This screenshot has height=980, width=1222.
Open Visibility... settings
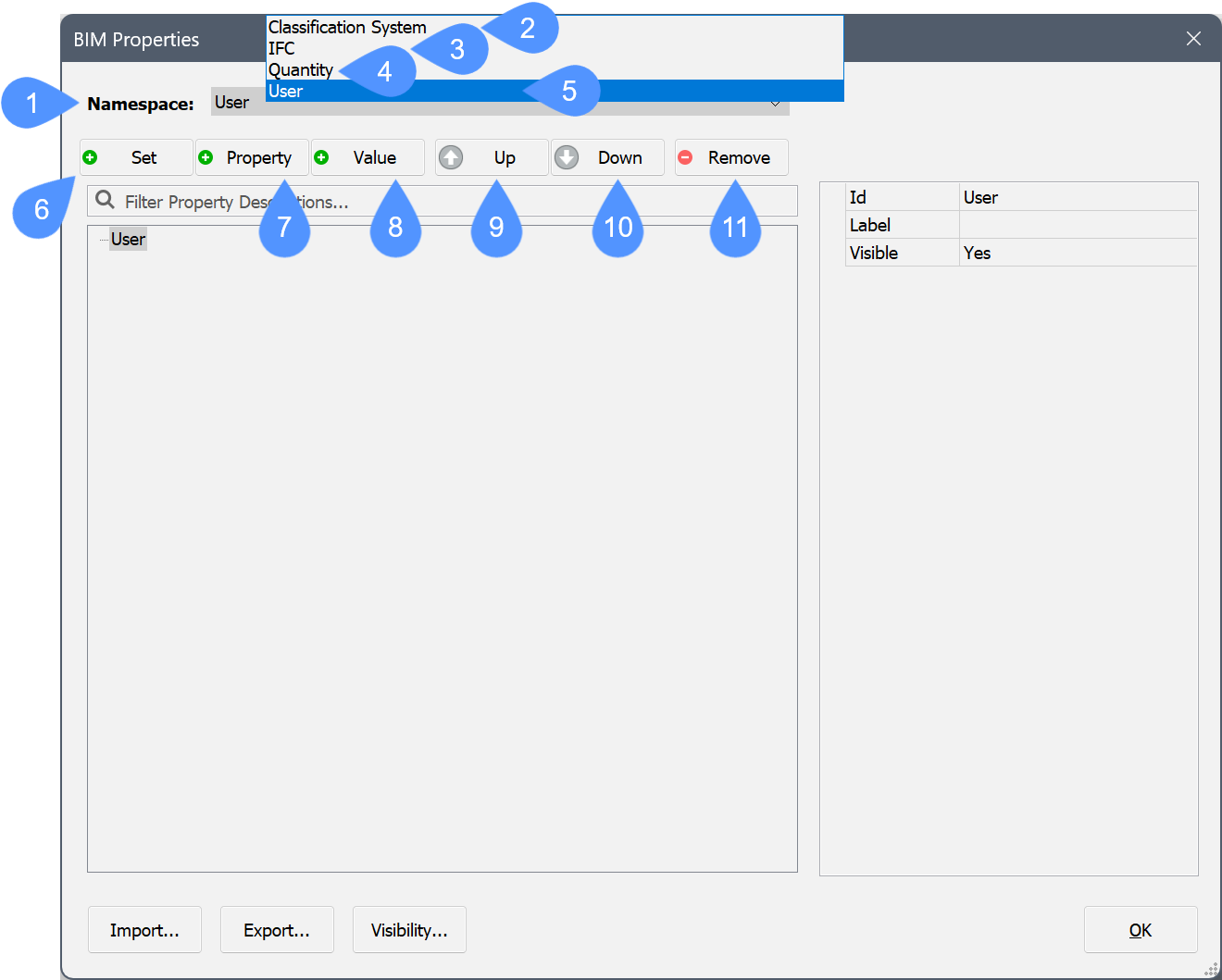409,930
